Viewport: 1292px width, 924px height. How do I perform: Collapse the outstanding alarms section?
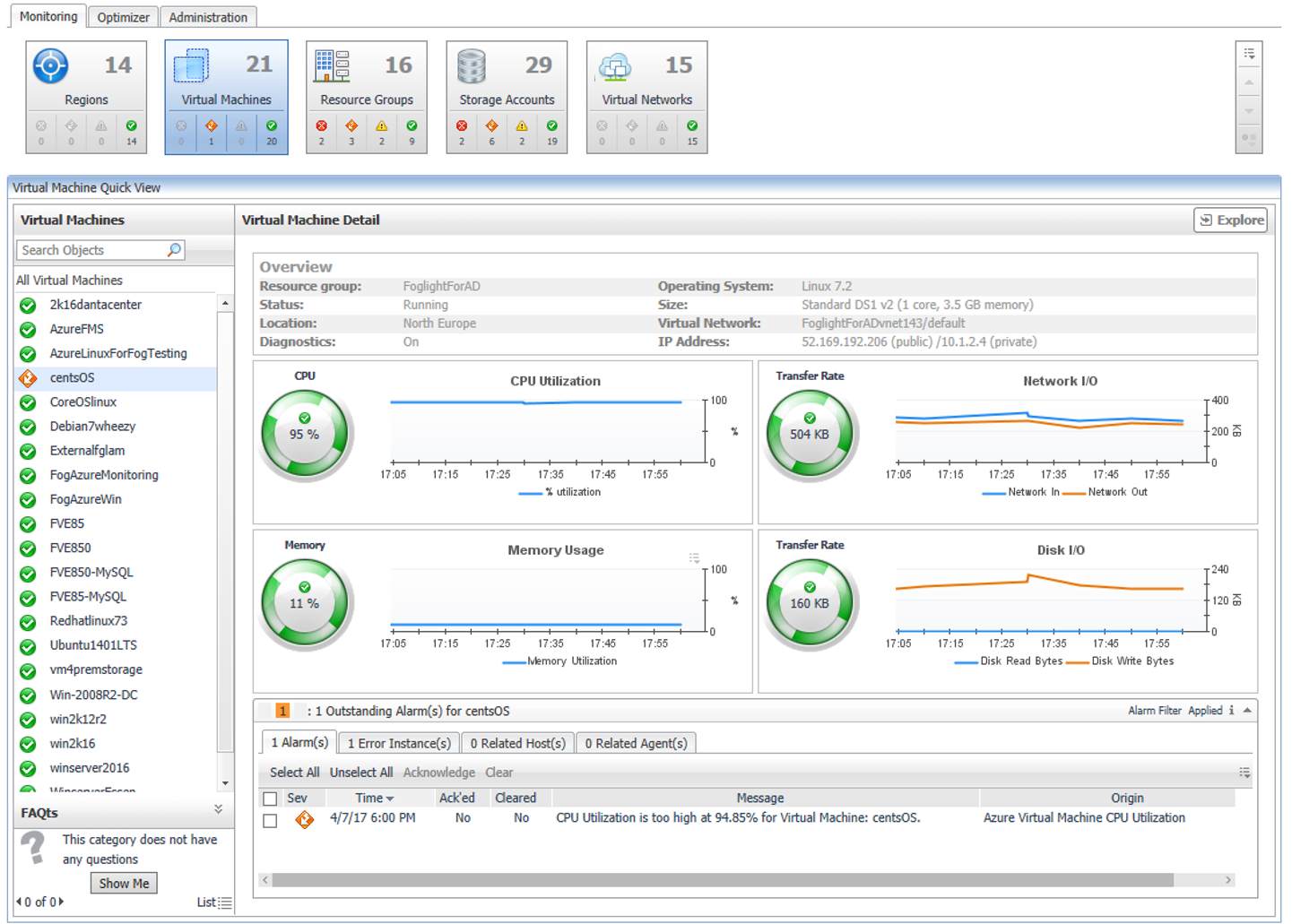point(1247,711)
